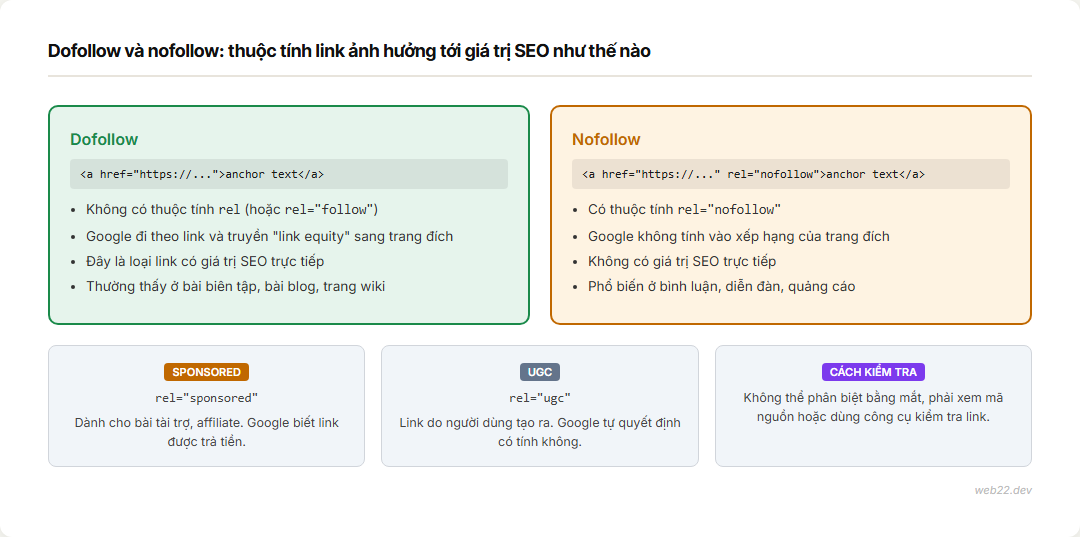Click bullet 'Không có thuộc tính rel'
Viewport: 1080px width, 537px height.
click(x=232, y=209)
